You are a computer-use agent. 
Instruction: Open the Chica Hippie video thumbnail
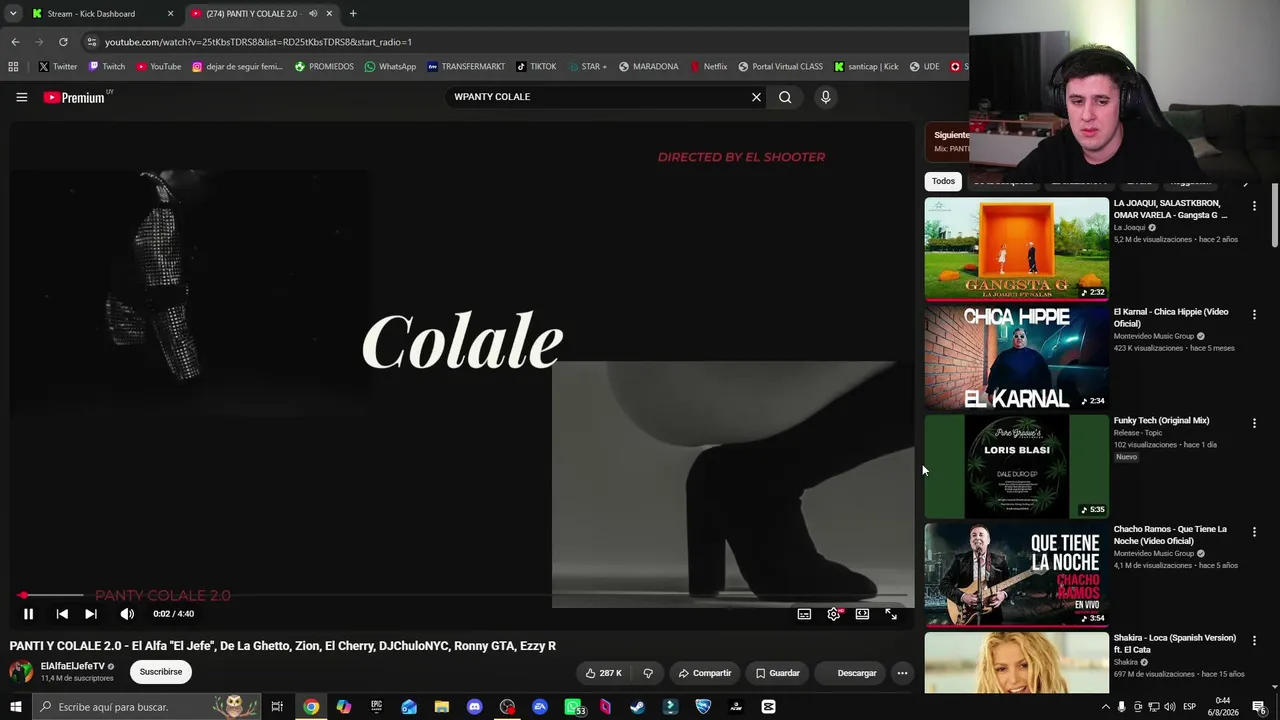tap(1016, 358)
